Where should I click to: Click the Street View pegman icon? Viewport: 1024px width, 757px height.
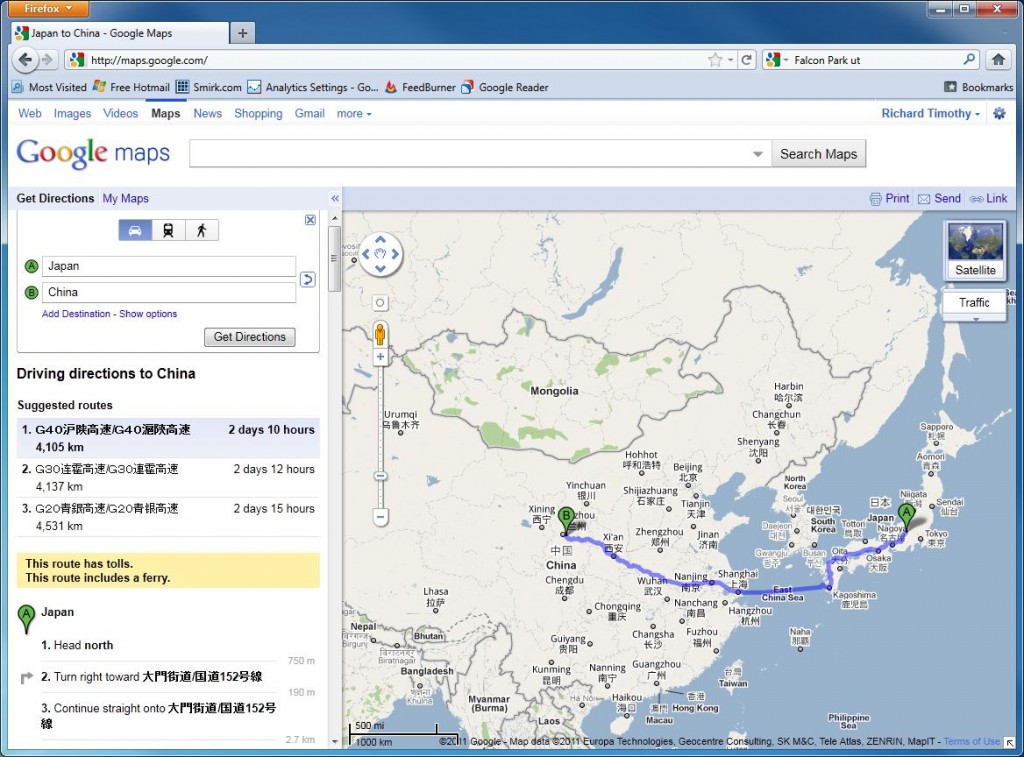pyautogui.click(x=380, y=334)
